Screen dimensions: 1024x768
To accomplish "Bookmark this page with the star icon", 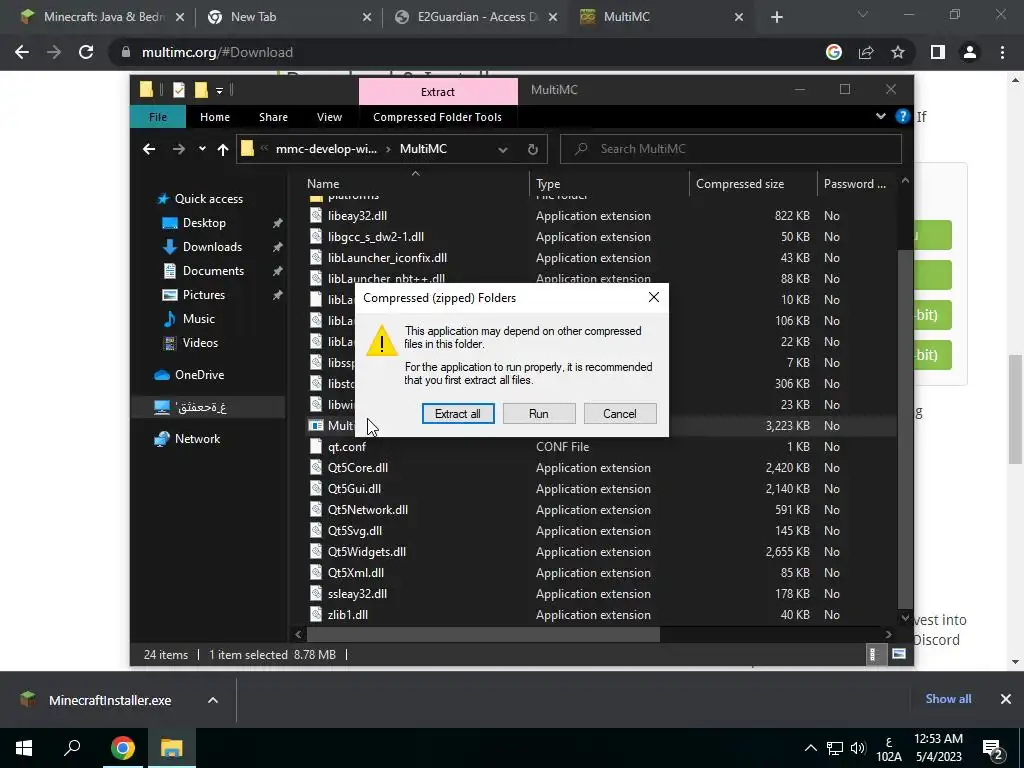I will pyautogui.click(x=898, y=52).
